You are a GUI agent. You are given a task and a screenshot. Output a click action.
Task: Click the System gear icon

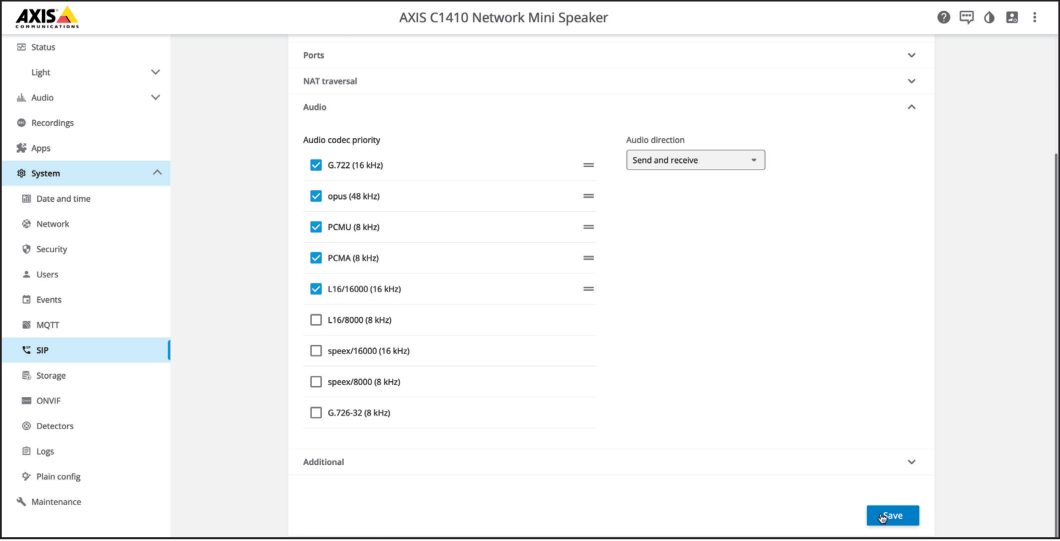coord(21,173)
